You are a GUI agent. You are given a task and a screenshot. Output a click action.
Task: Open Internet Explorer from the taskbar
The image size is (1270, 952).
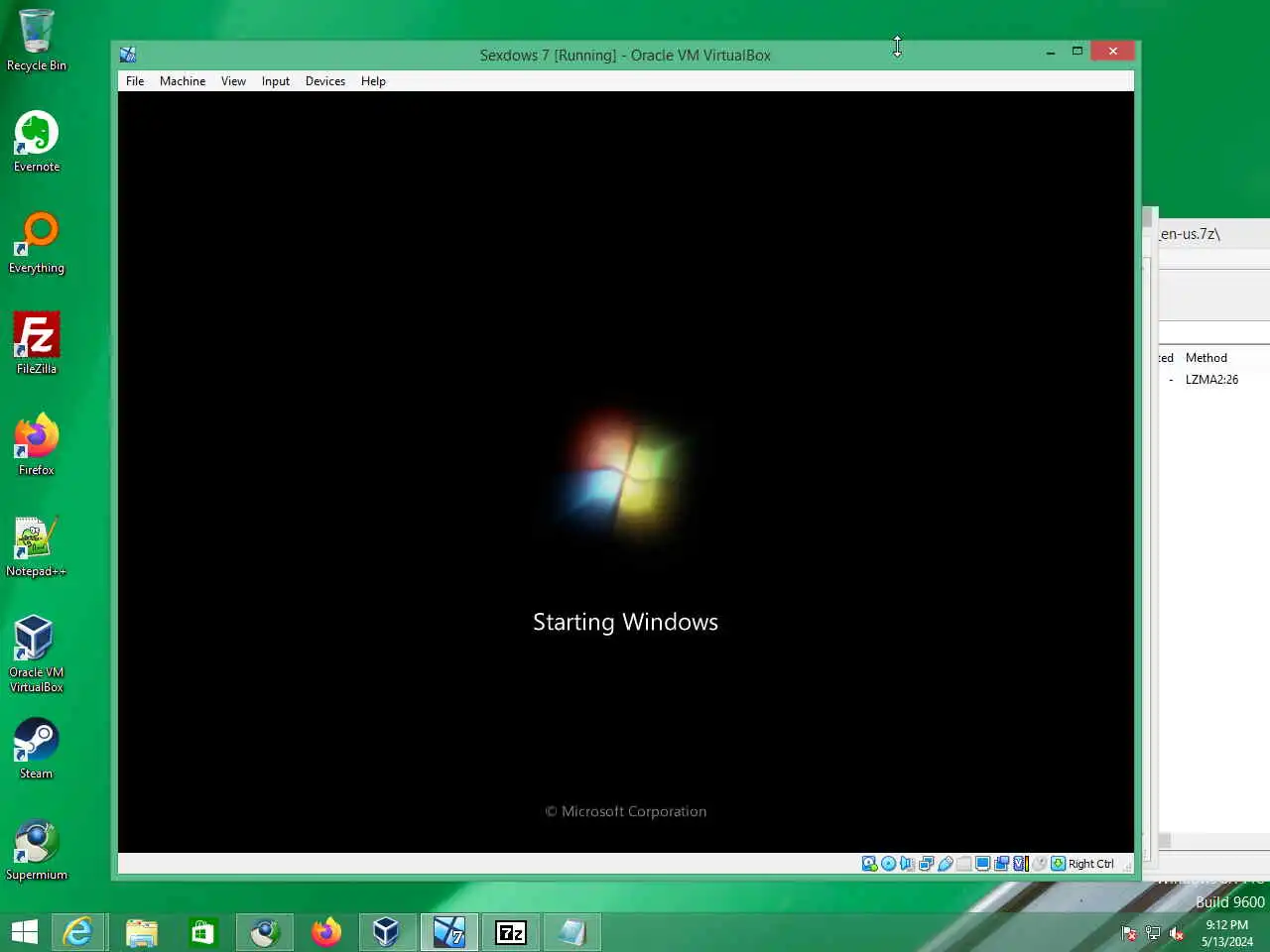tap(78, 932)
